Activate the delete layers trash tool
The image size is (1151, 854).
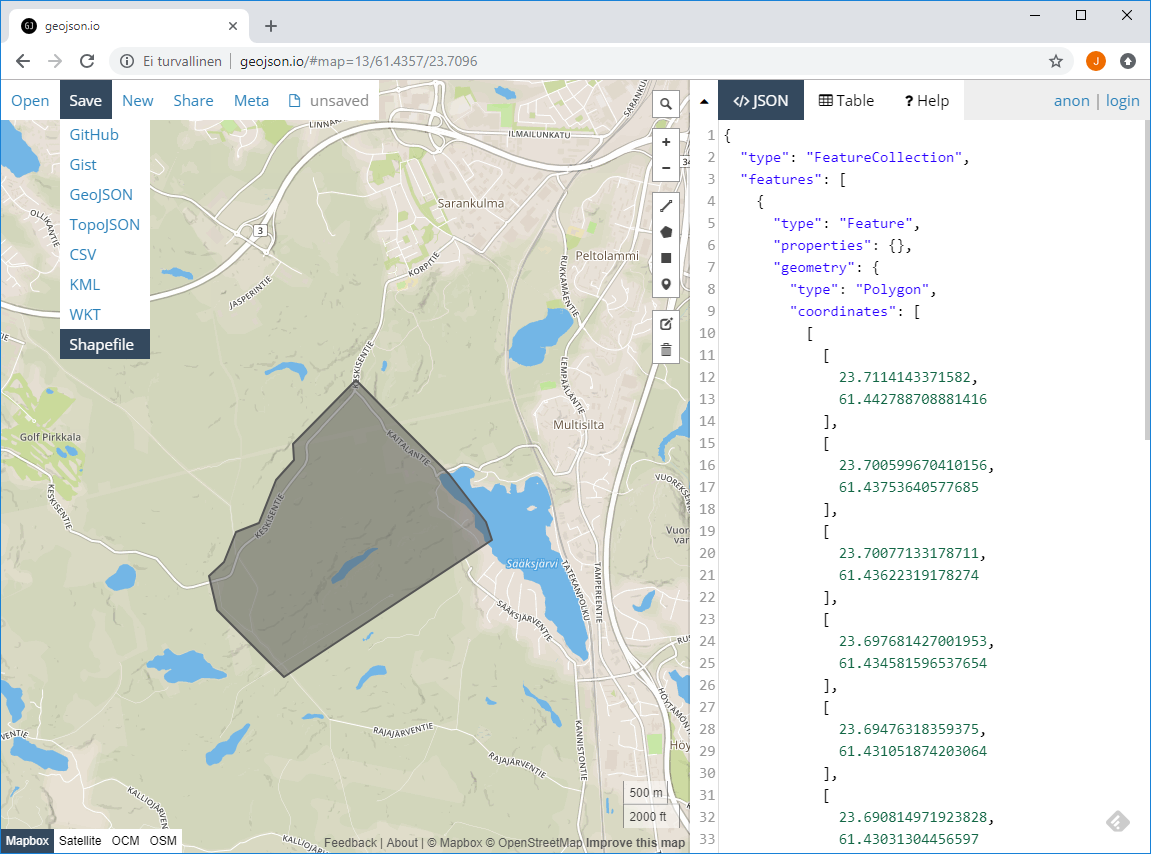(666, 350)
